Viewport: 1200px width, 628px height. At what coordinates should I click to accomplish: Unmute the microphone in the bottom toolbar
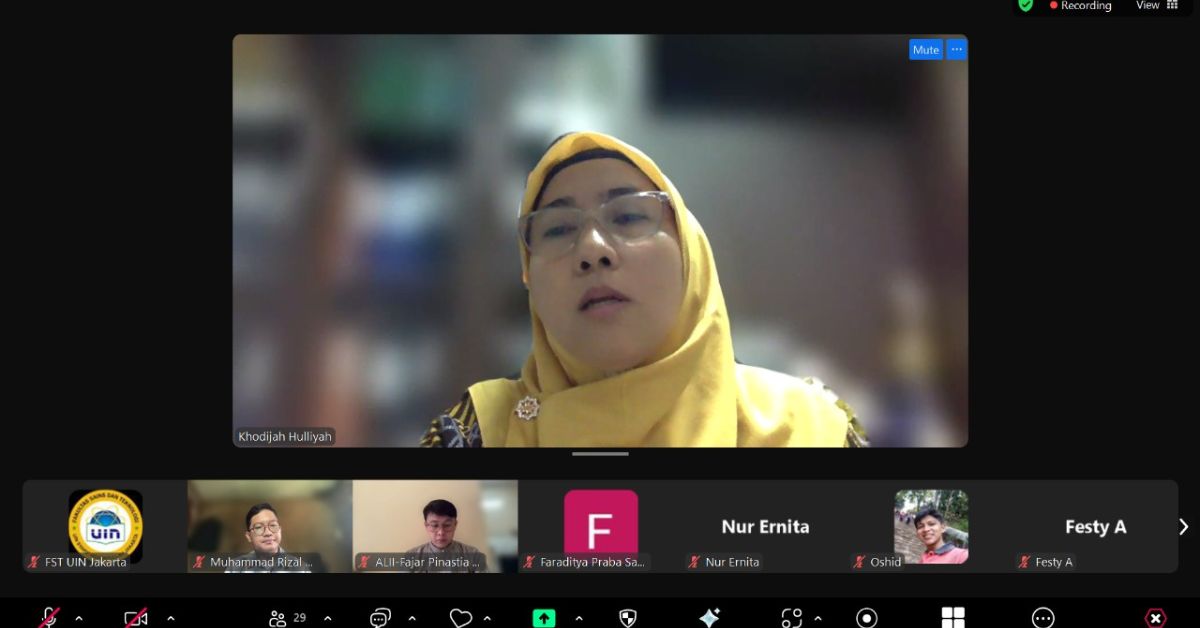coord(48,618)
